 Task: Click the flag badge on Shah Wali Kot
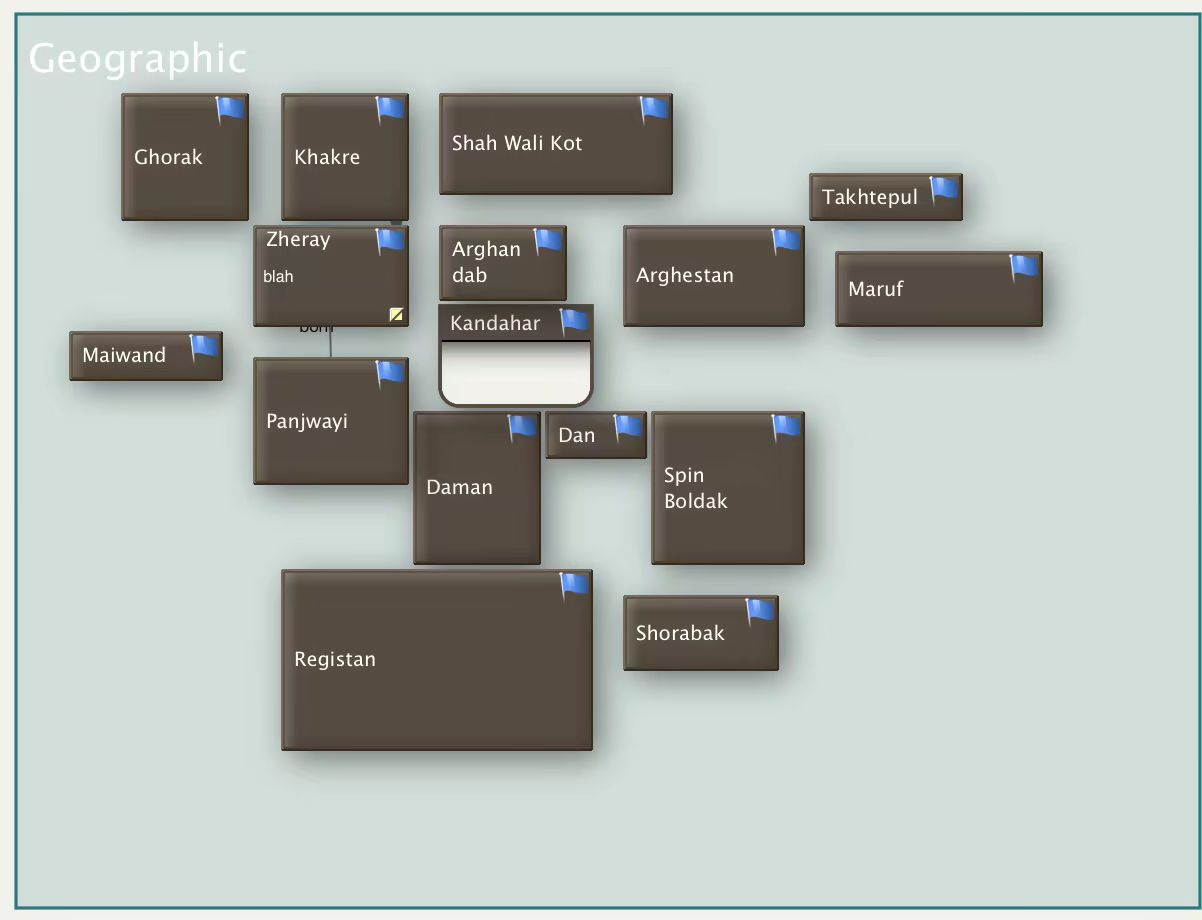click(654, 109)
